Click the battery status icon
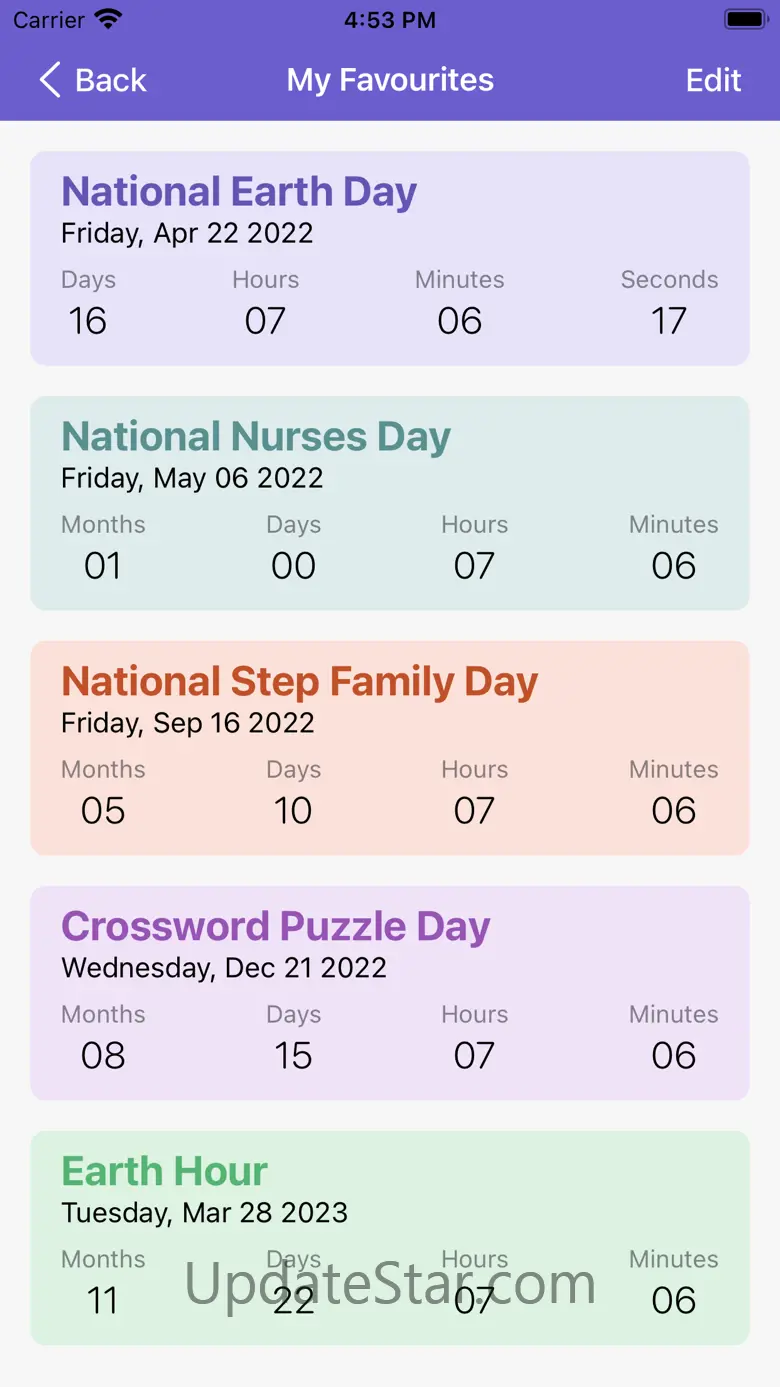The image size is (780, 1387). [745, 19]
